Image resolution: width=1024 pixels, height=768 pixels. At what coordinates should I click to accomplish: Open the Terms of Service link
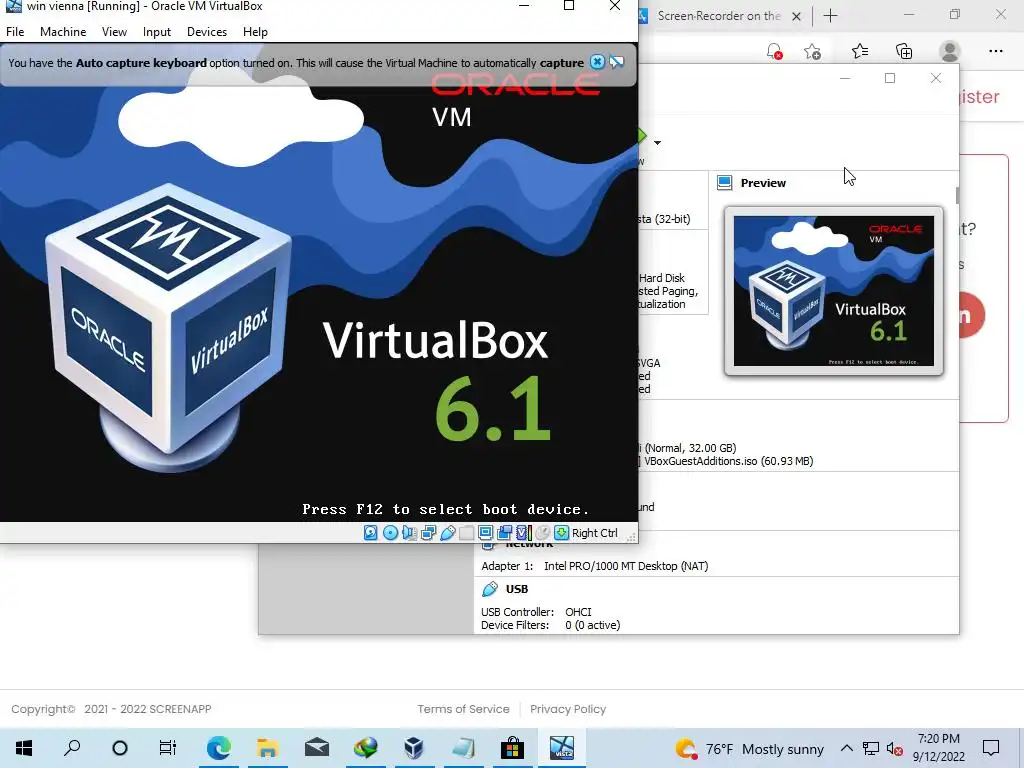click(x=463, y=709)
